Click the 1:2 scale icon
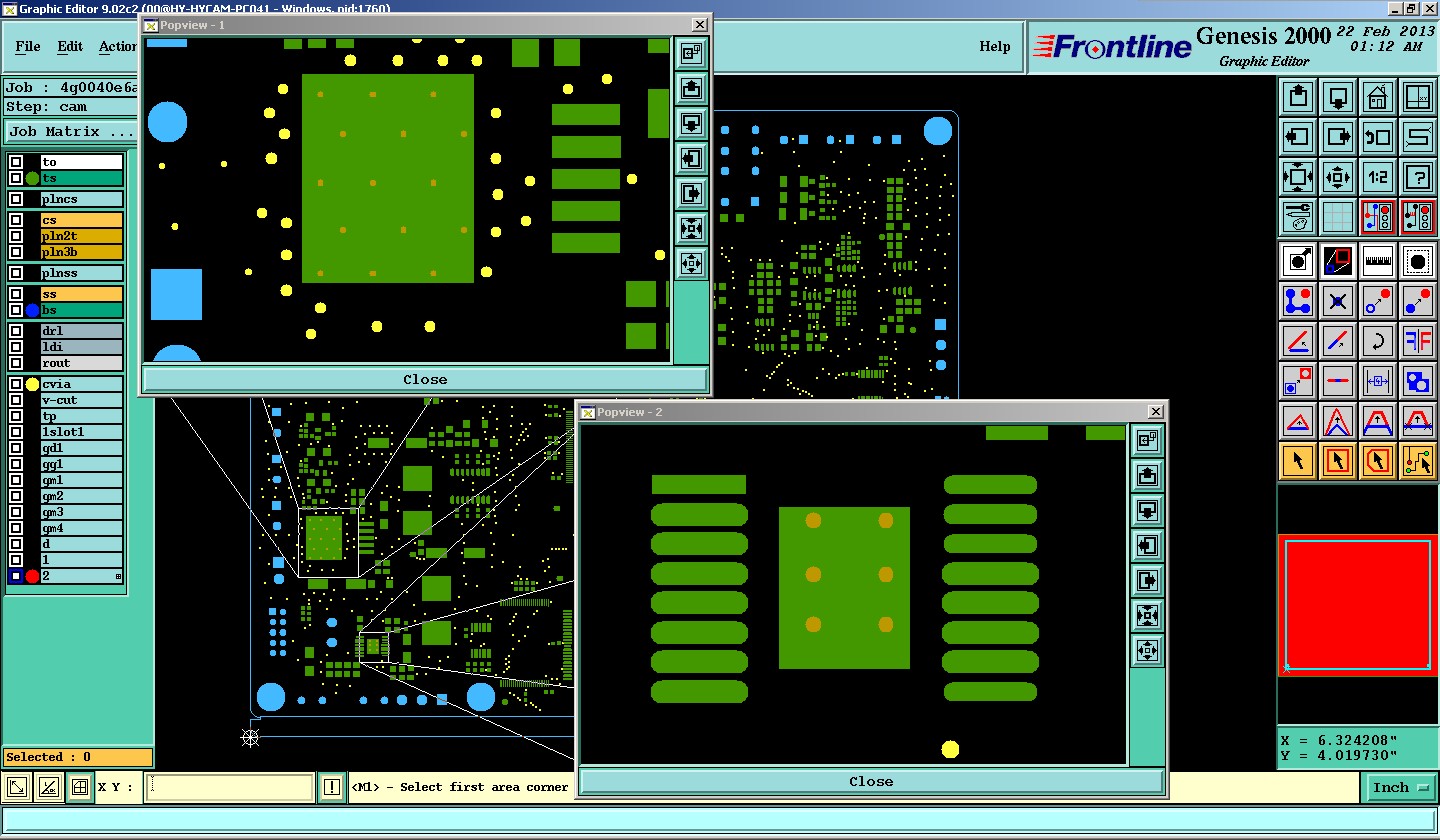Viewport: 1440px width, 840px height. pyautogui.click(x=1378, y=177)
